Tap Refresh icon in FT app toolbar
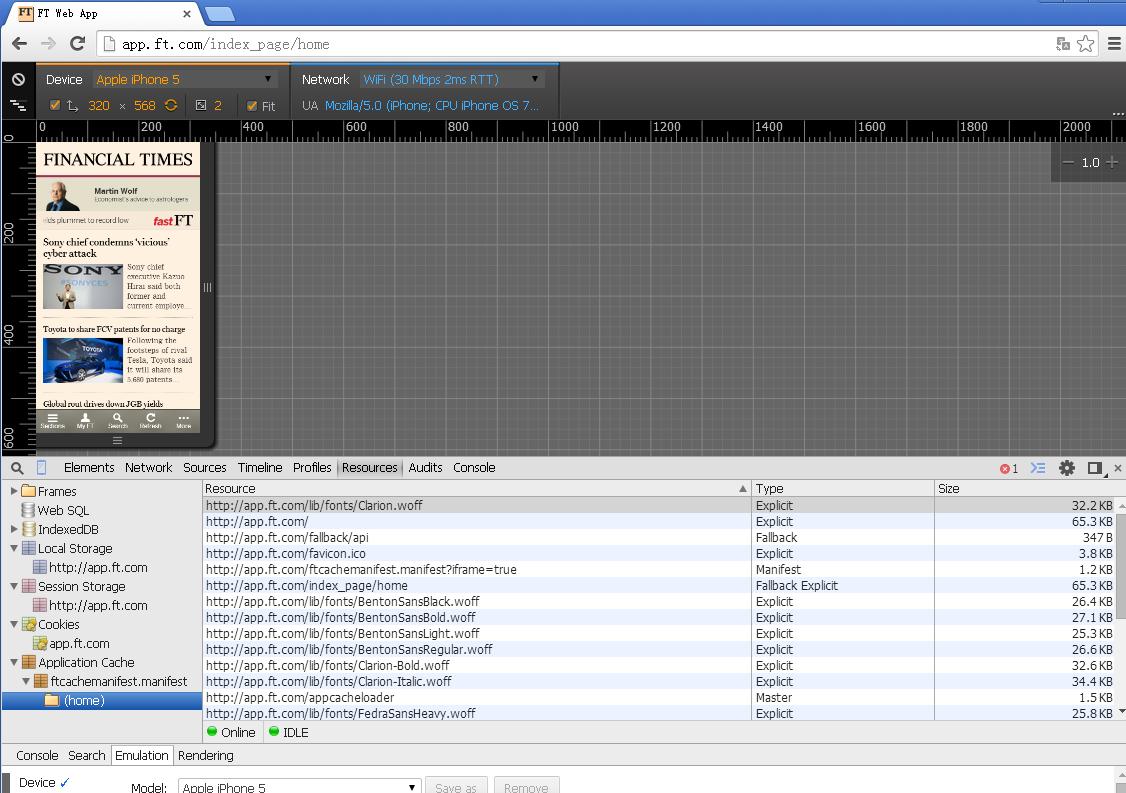The image size is (1126, 793). (x=151, y=420)
